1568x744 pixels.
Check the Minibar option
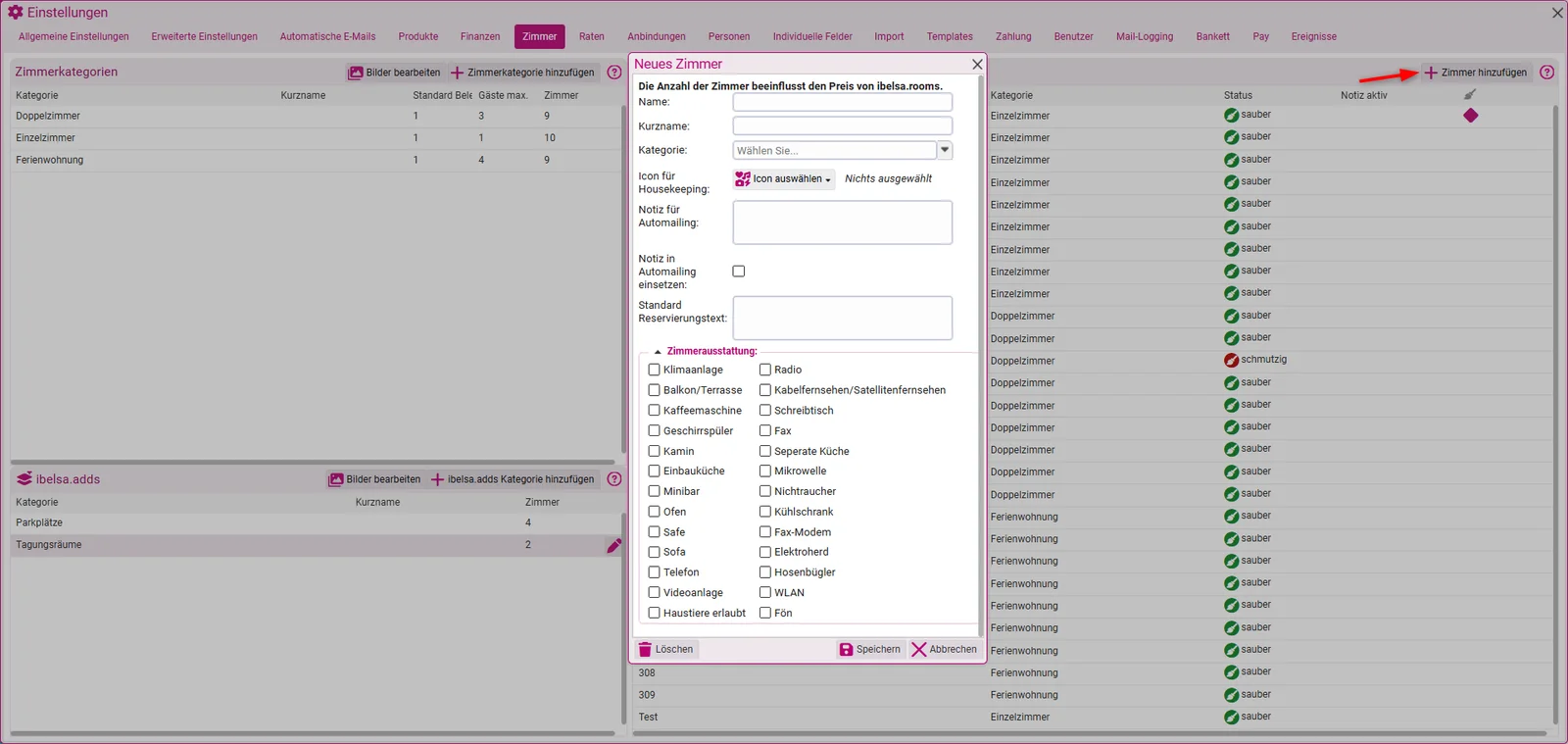(x=654, y=491)
